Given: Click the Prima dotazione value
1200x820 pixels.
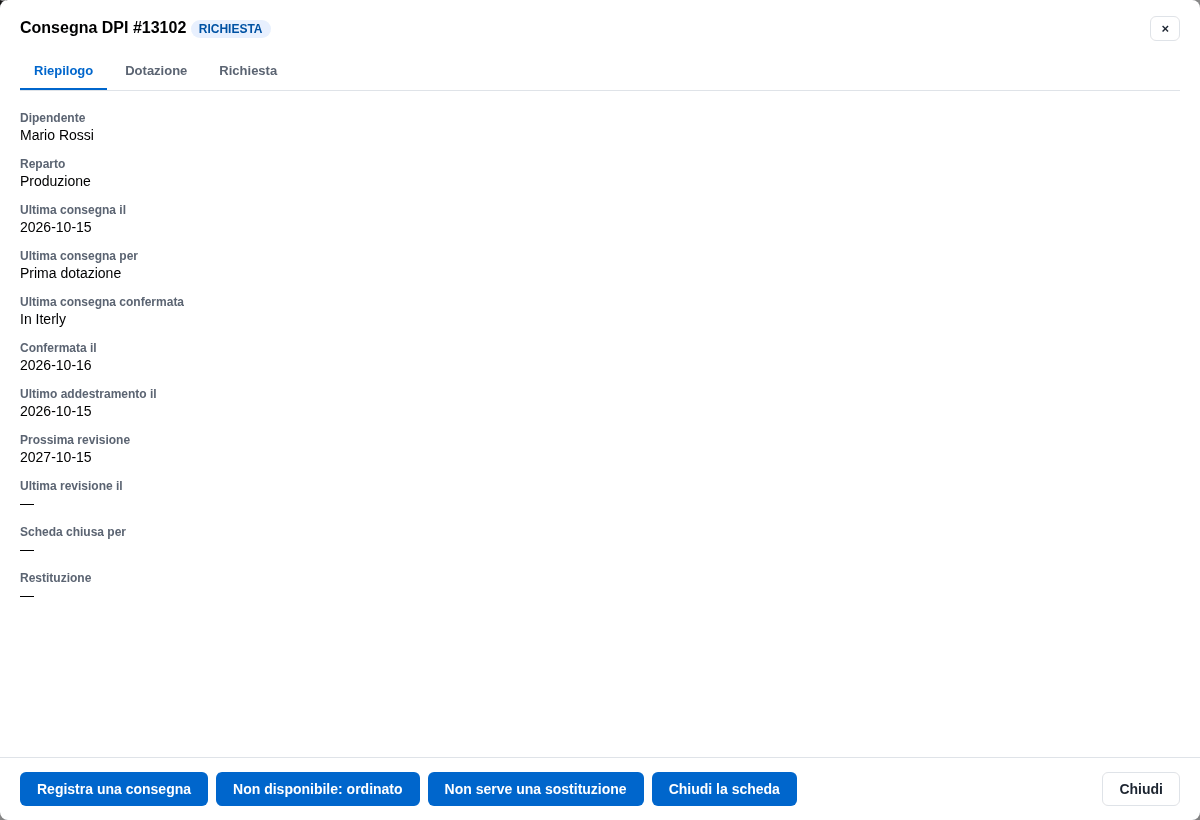Looking at the screenshot, I should point(70,273).
